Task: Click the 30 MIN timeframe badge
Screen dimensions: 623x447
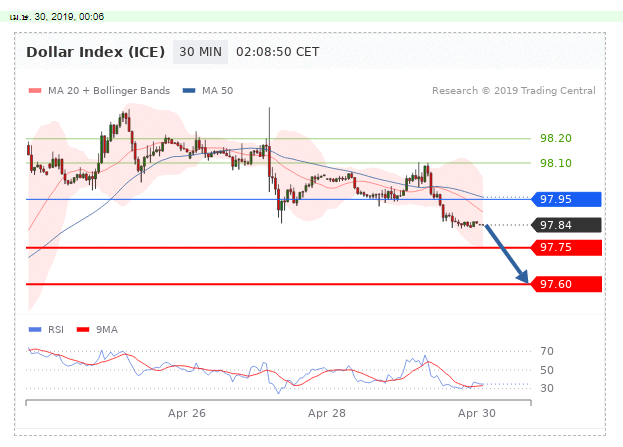Action: coord(200,52)
